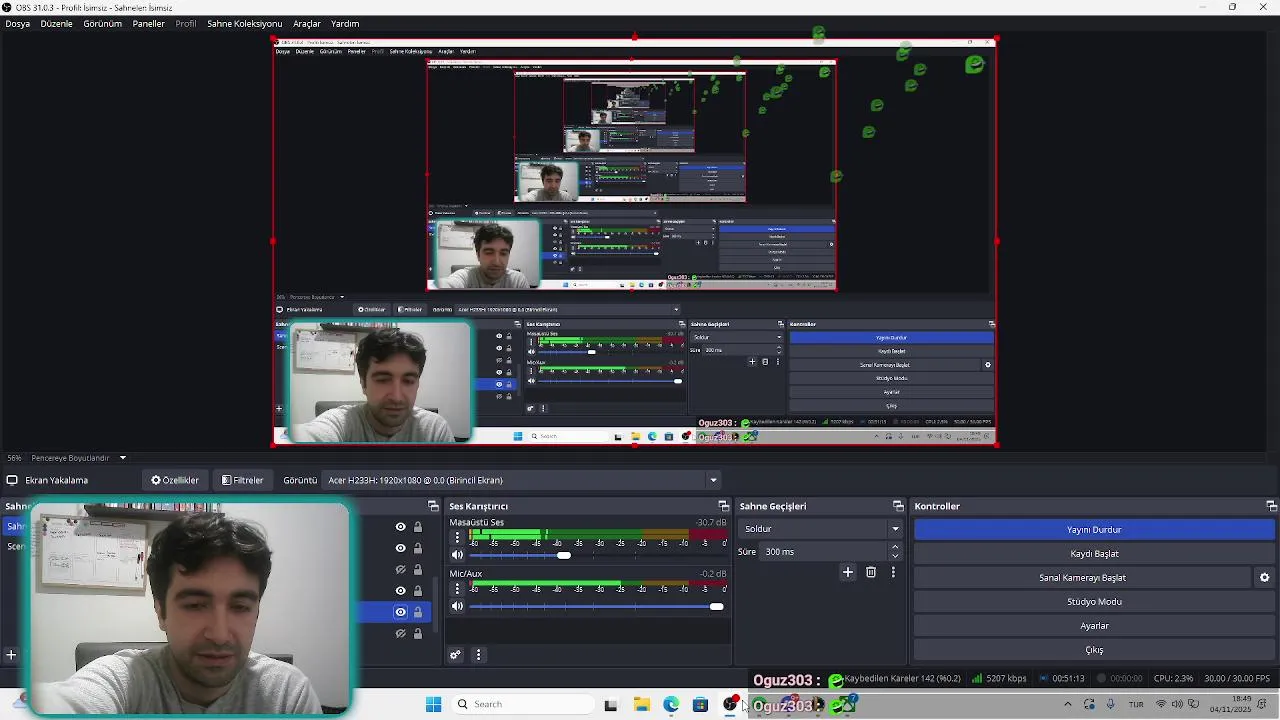Click Sanal Kamerayı Başlat button

click(1082, 578)
